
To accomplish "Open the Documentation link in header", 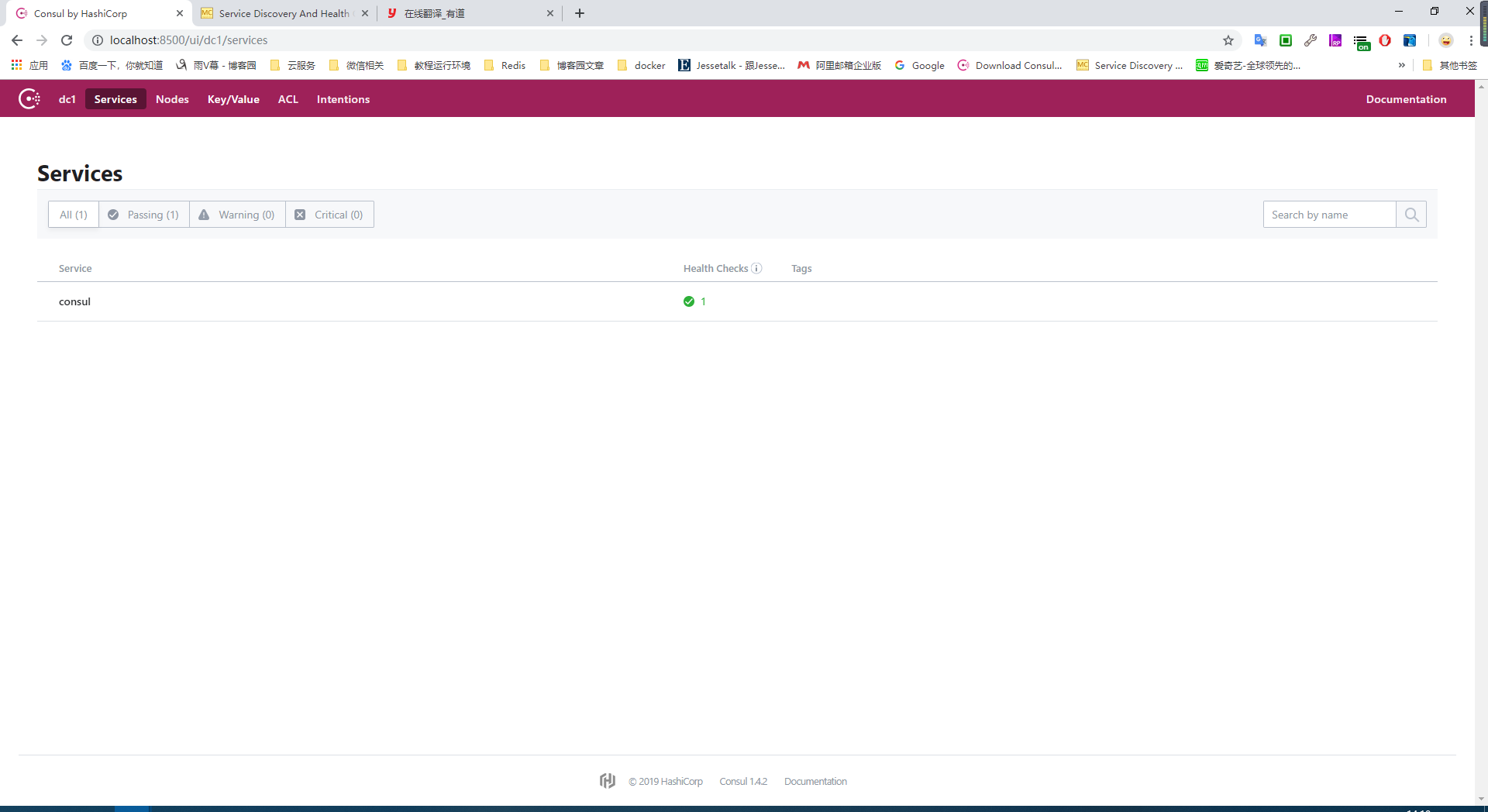I will coord(1406,99).
